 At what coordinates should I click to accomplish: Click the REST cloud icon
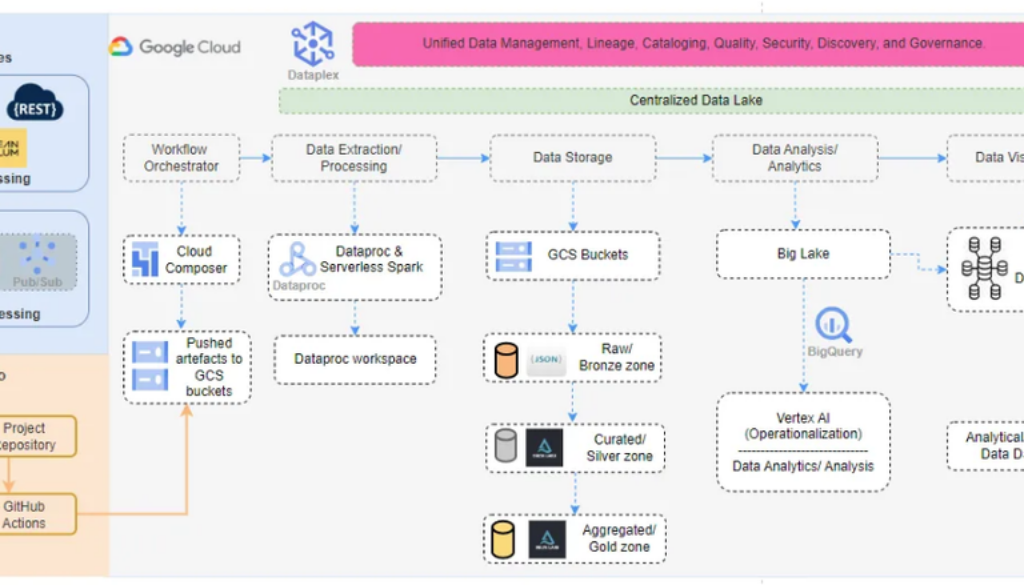click(x=35, y=103)
